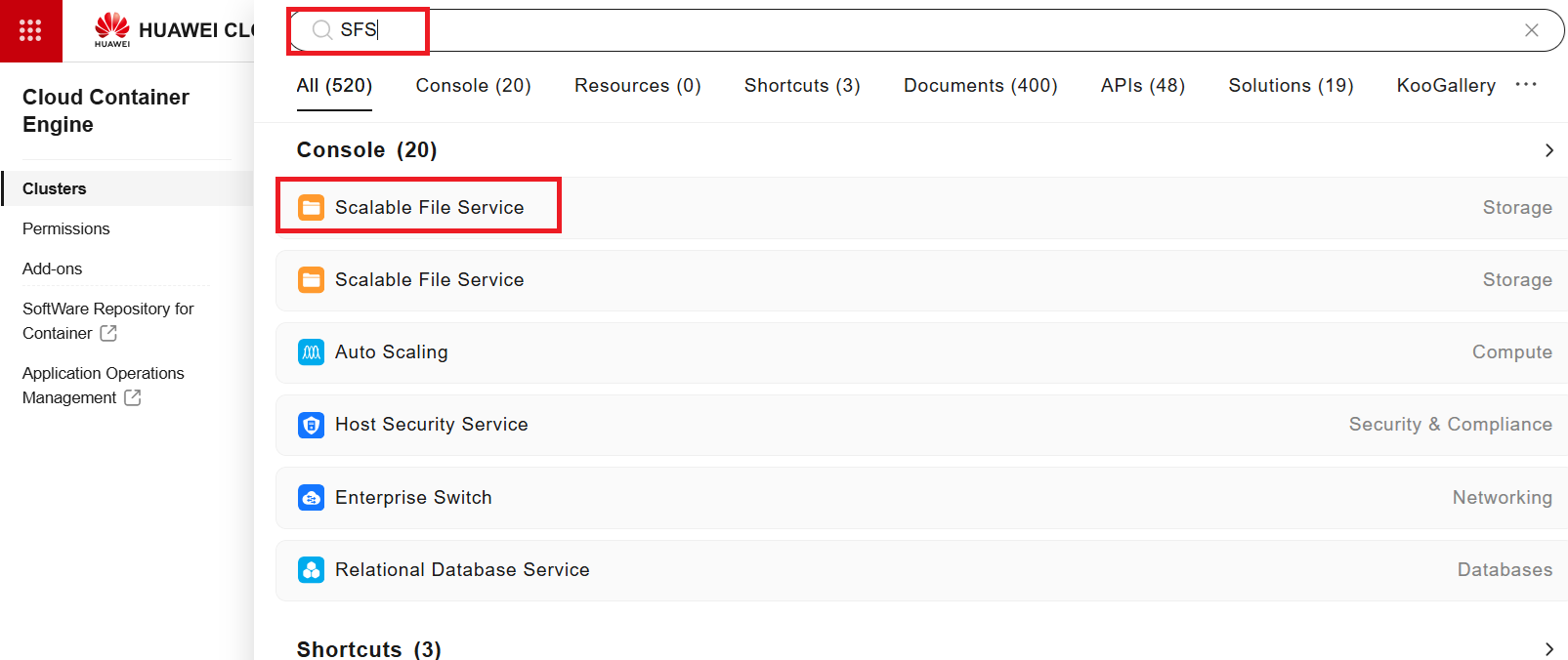
Task: Click the Compute label on Auto Scaling row
Action: [x=1511, y=352]
